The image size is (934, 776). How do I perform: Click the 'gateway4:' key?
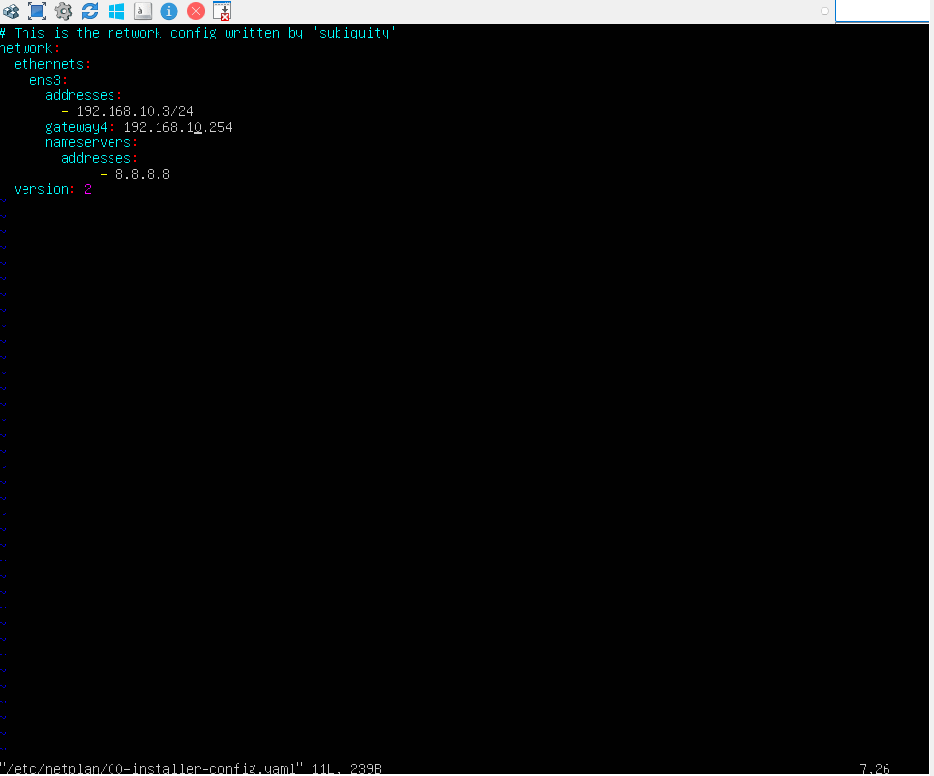click(80, 127)
